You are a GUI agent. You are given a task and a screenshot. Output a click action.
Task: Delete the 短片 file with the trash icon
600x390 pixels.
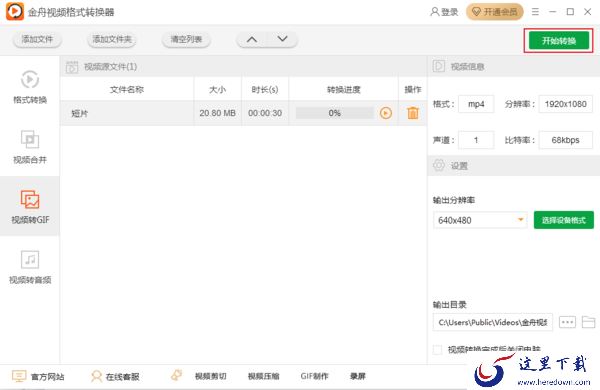[412, 113]
